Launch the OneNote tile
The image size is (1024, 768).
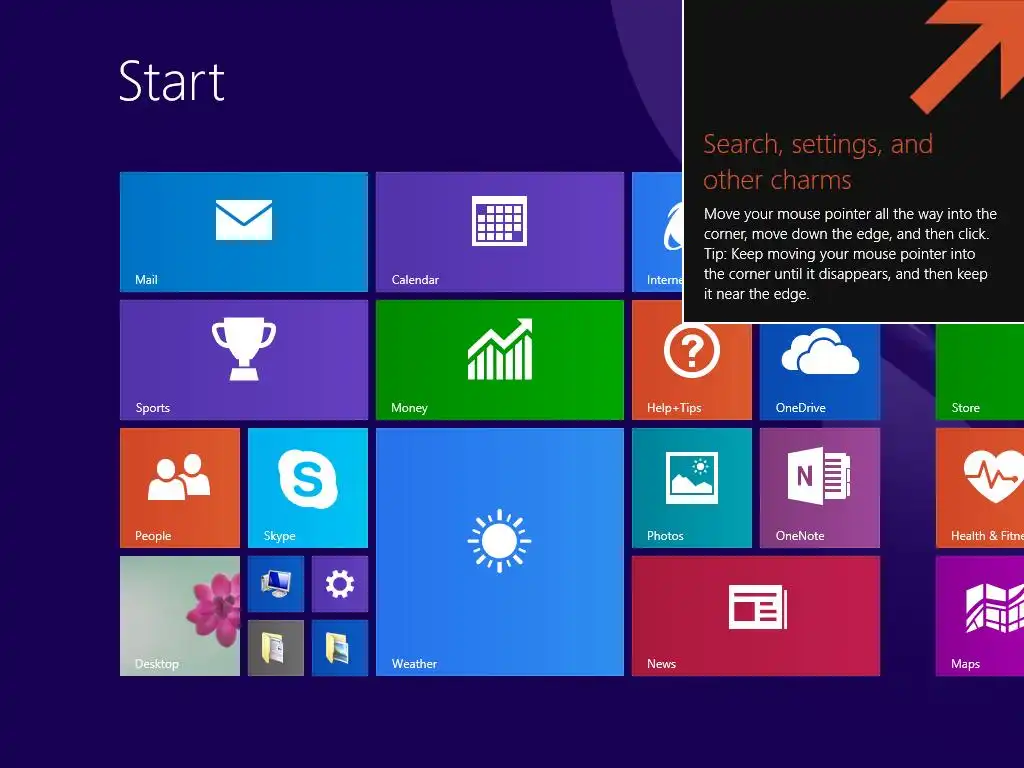pos(820,488)
